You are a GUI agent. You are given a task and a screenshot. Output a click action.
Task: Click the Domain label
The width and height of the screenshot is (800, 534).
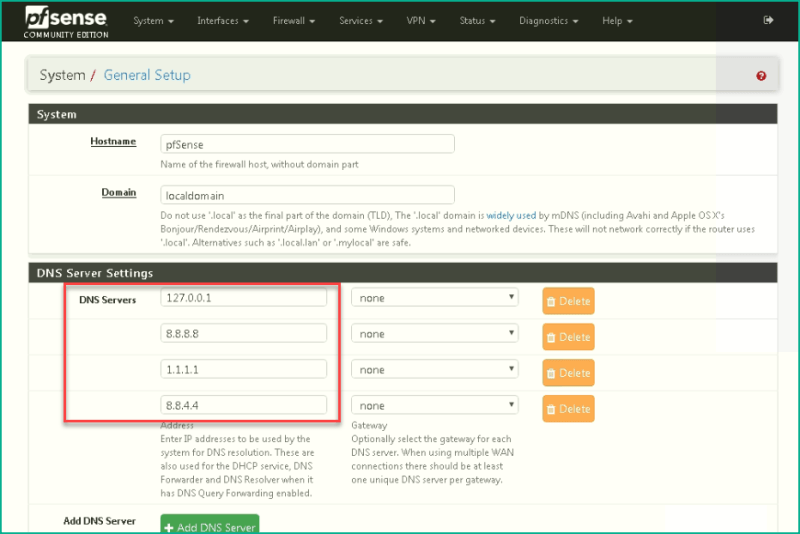tap(119, 192)
